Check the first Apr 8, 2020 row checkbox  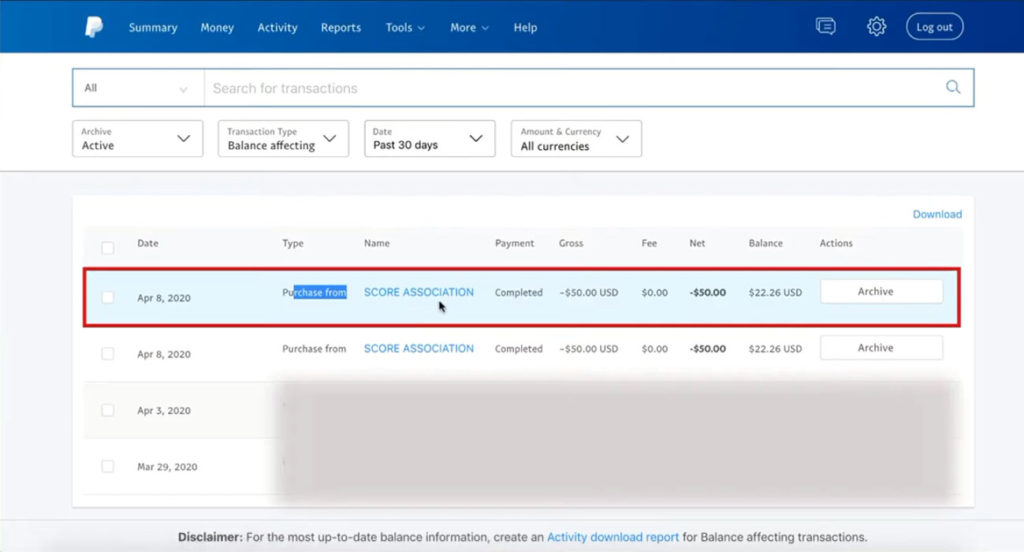pyautogui.click(x=108, y=297)
